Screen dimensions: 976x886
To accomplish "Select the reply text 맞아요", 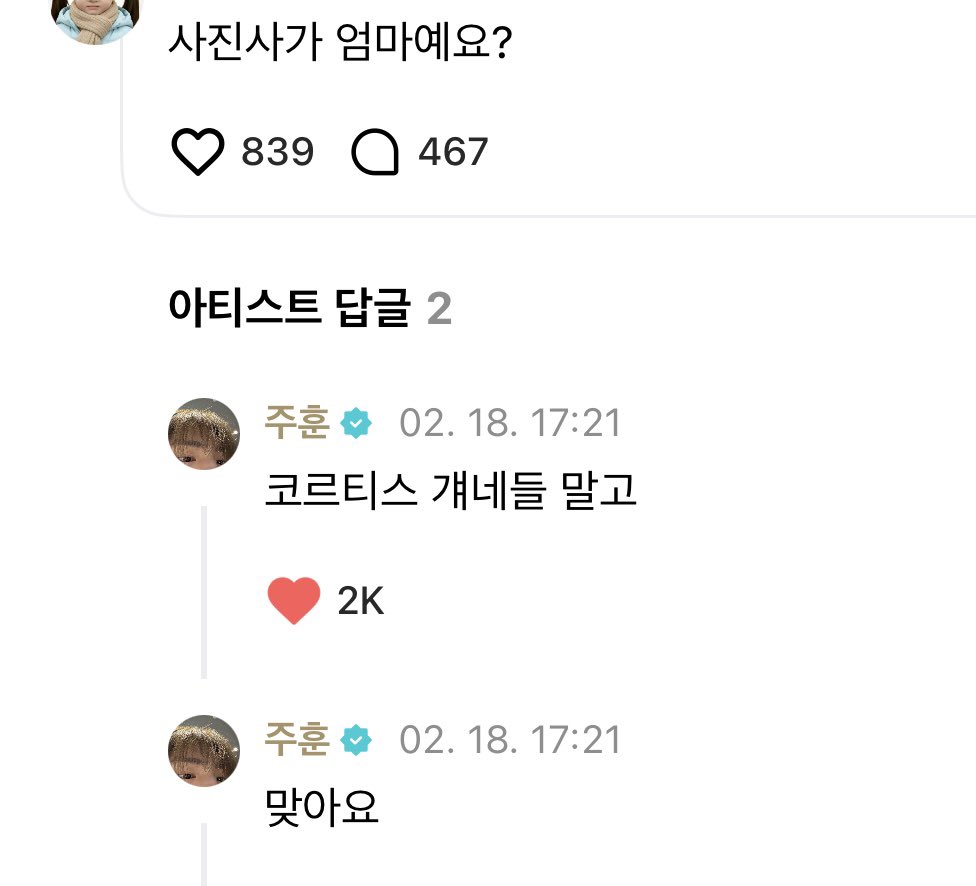I will click(x=322, y=807).
